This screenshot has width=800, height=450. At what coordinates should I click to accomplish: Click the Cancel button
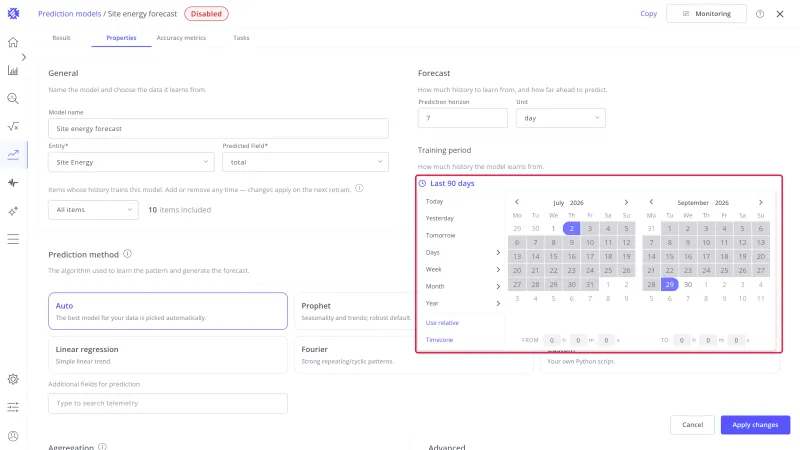click(692, 424)
